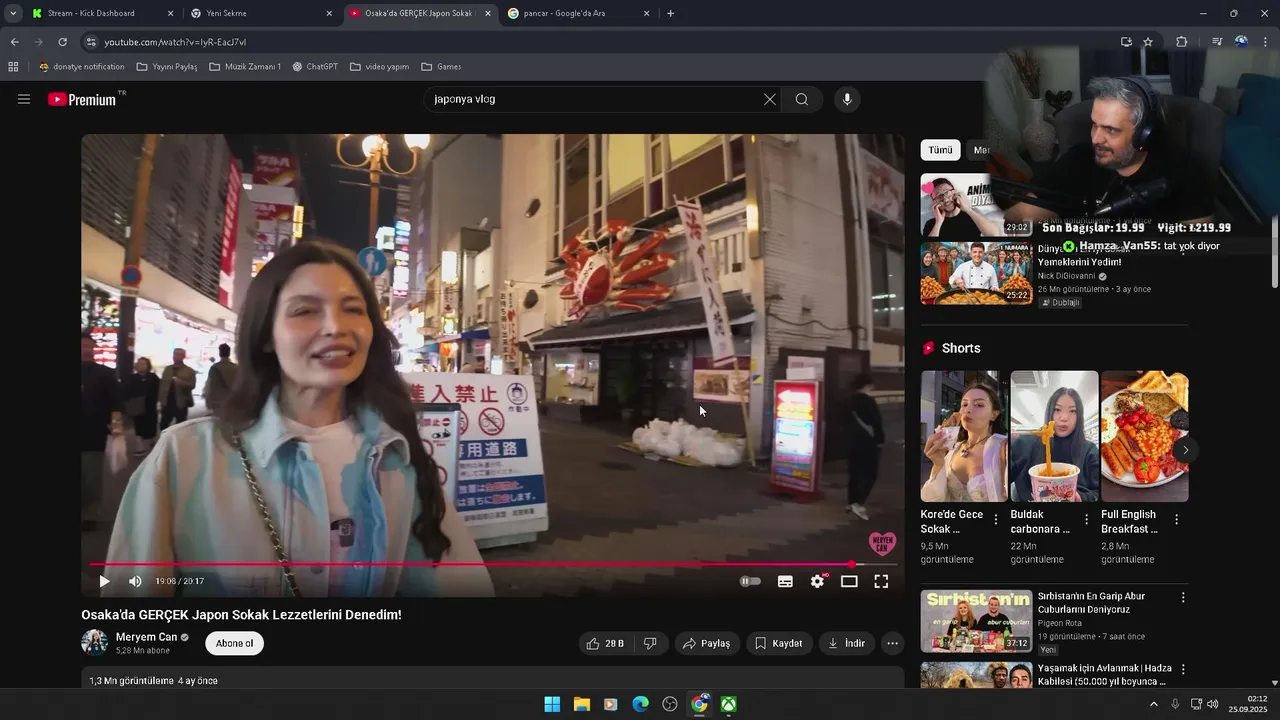Enter fullscreen mode

(x=881, y=581)
